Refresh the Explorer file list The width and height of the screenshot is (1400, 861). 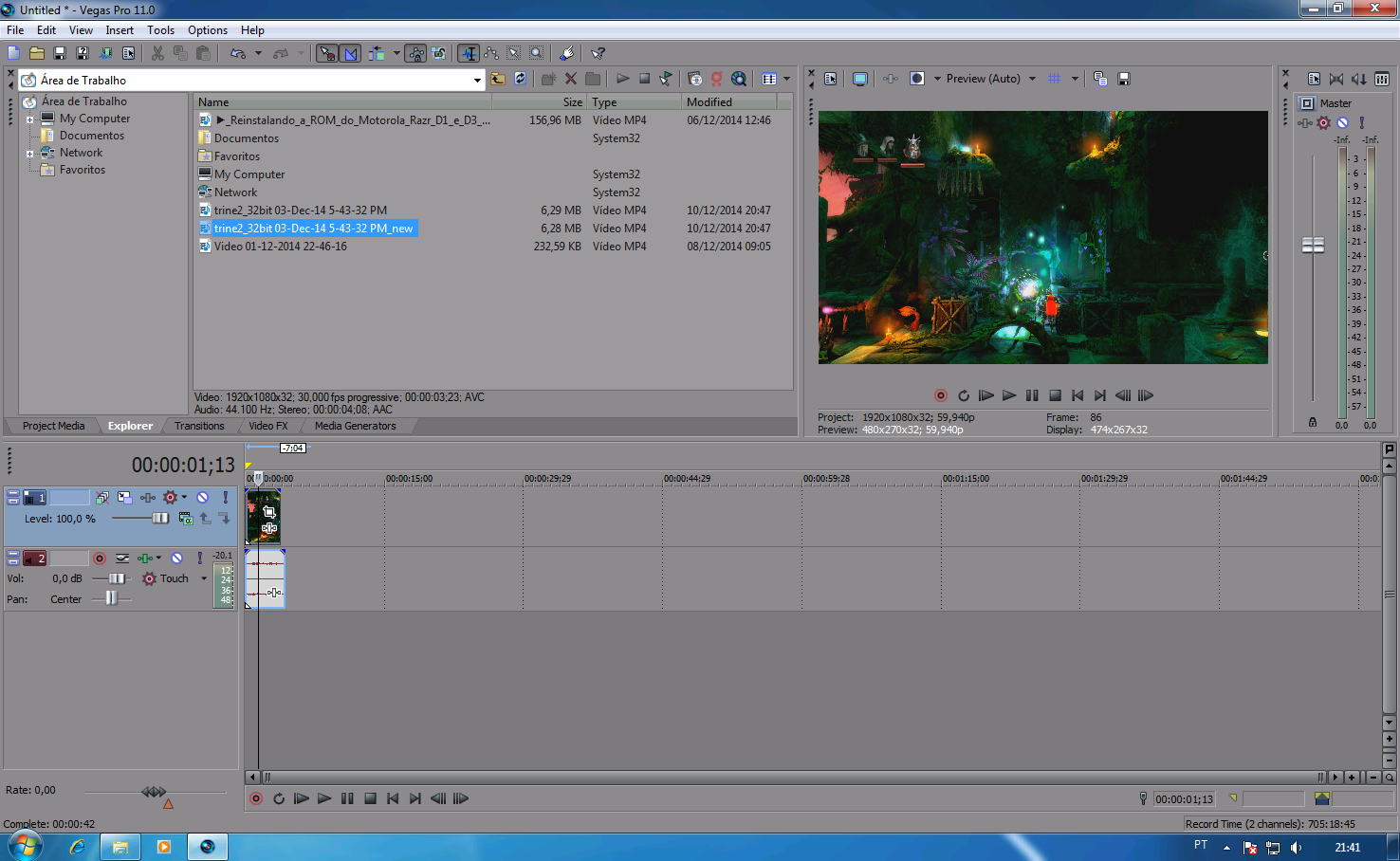pyautogui.click(x=520, y=79)
